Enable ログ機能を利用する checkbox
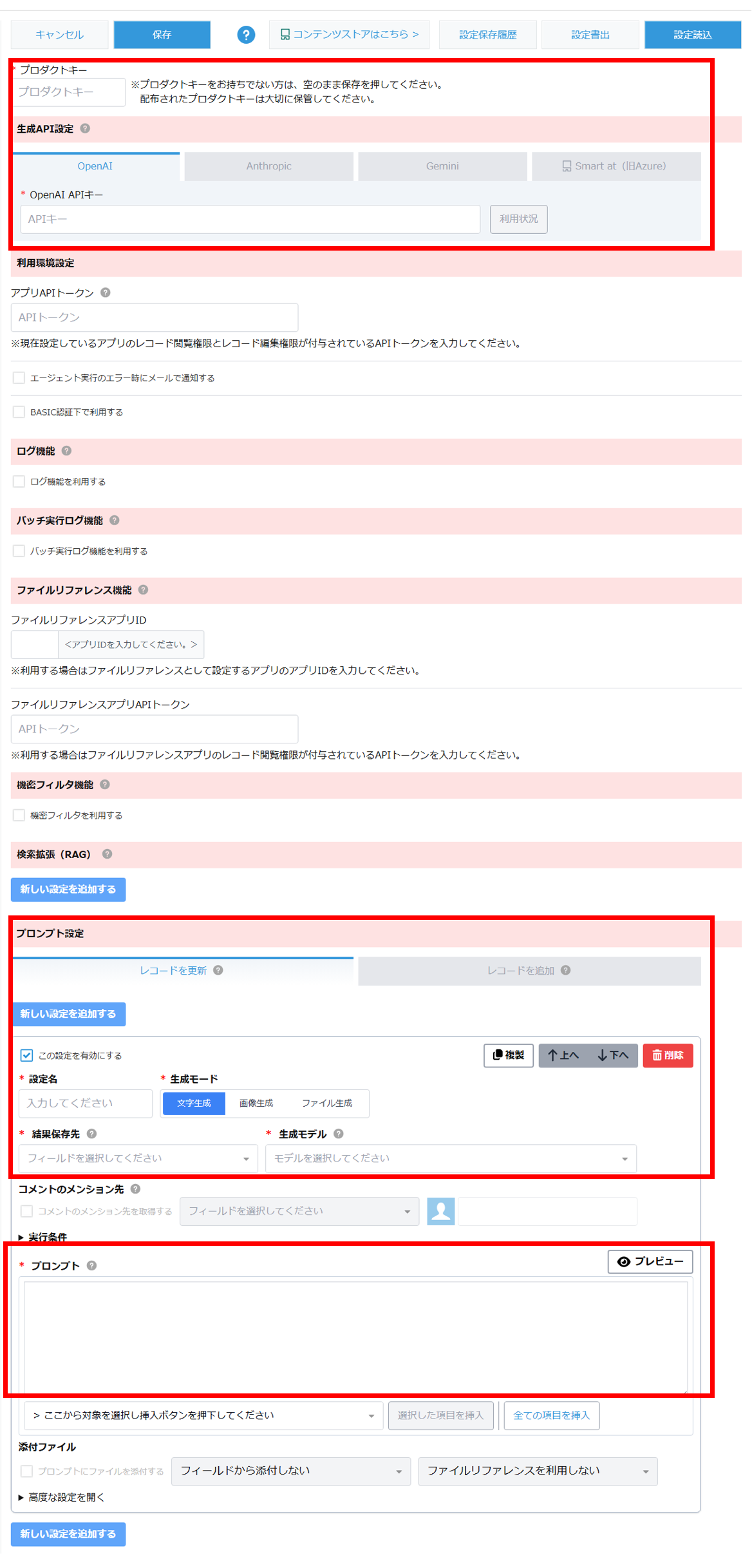The width and height of the screenshot is (752, 1568). pos(19,481)
